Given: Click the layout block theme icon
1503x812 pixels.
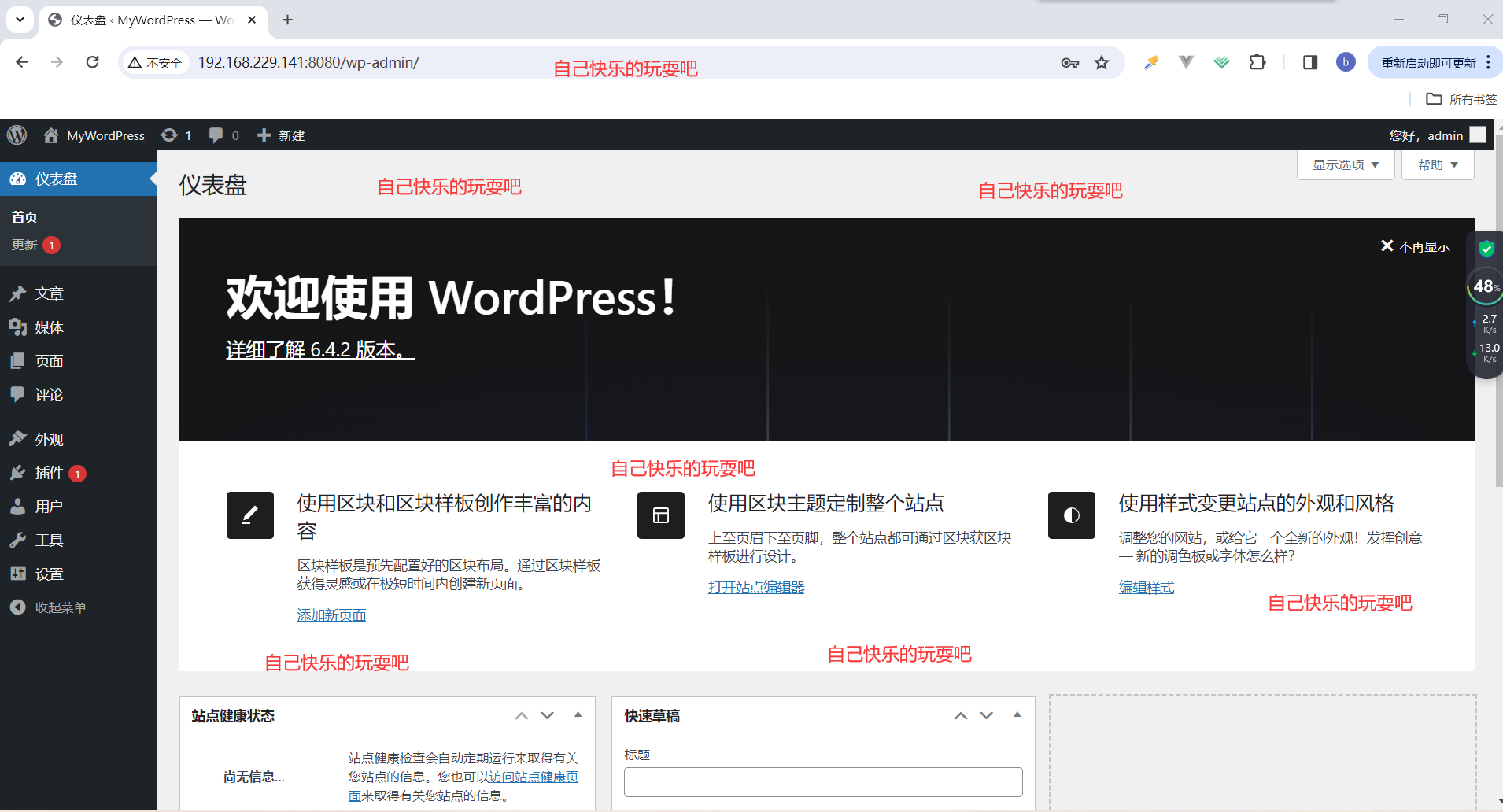Looking at the screenshot, I should (x=661, y=515).
